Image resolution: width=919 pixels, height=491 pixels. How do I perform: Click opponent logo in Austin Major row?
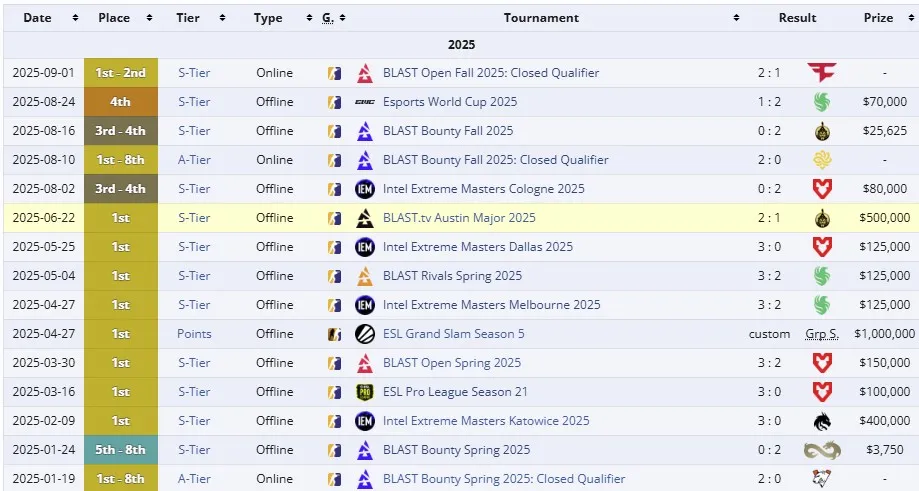[822, 218]
